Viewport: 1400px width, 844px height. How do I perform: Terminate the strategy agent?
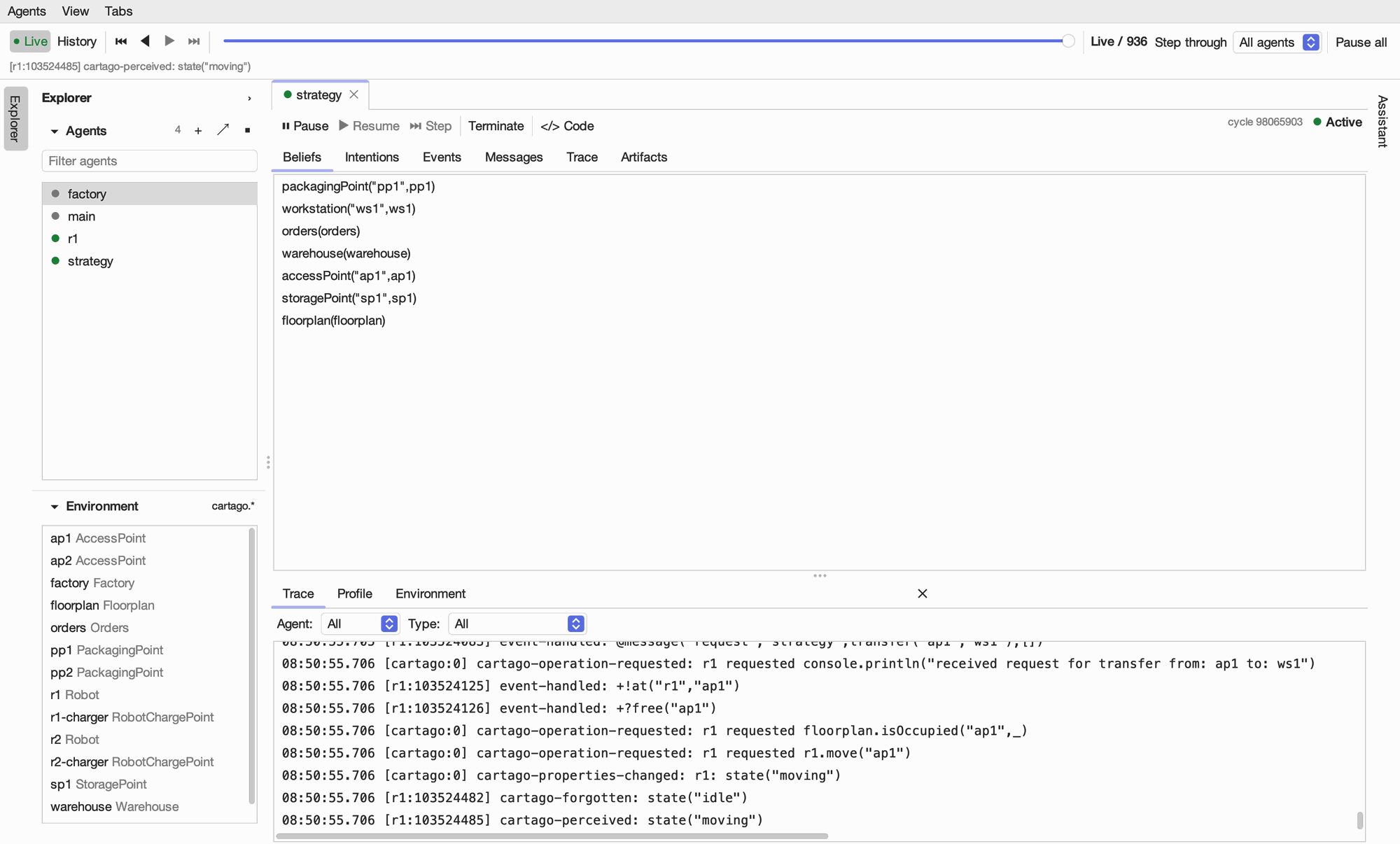pyautogui.click(x=496, y=126)
